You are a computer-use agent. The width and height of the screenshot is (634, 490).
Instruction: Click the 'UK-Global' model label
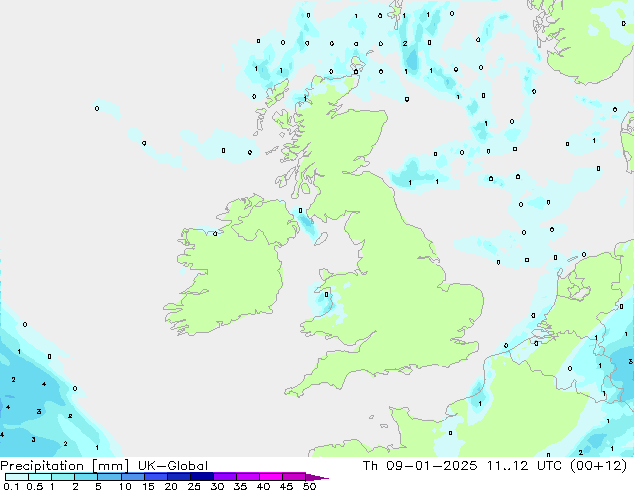[x=173, y=466]
